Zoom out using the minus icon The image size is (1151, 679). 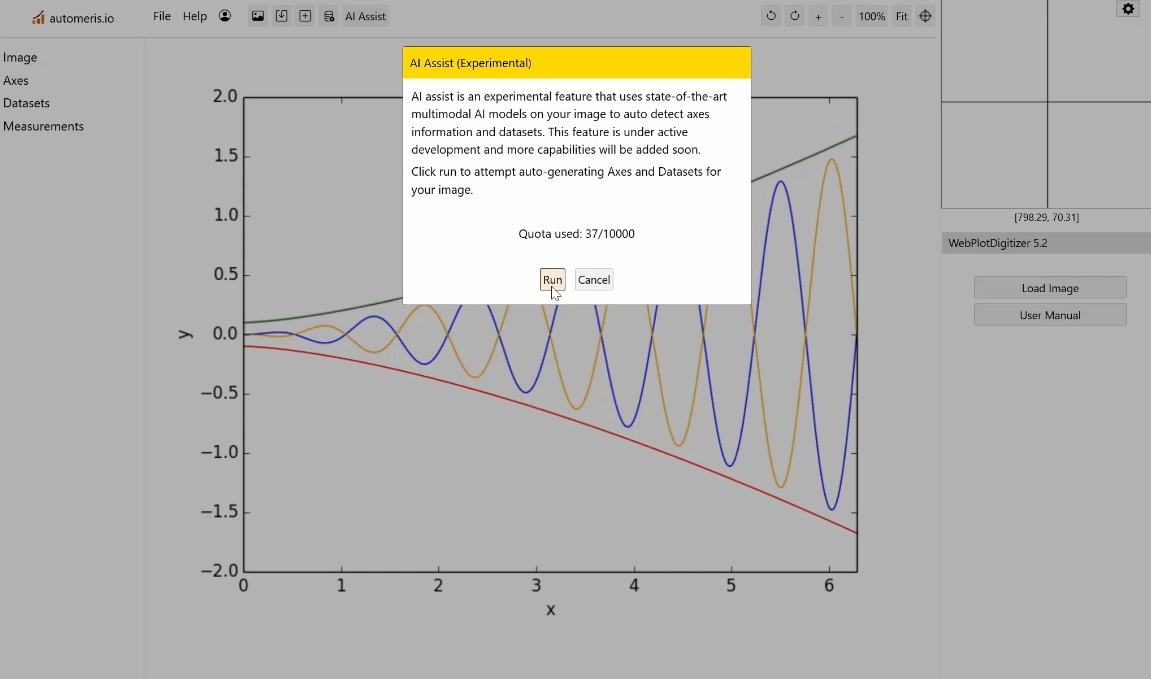(842, 16)
